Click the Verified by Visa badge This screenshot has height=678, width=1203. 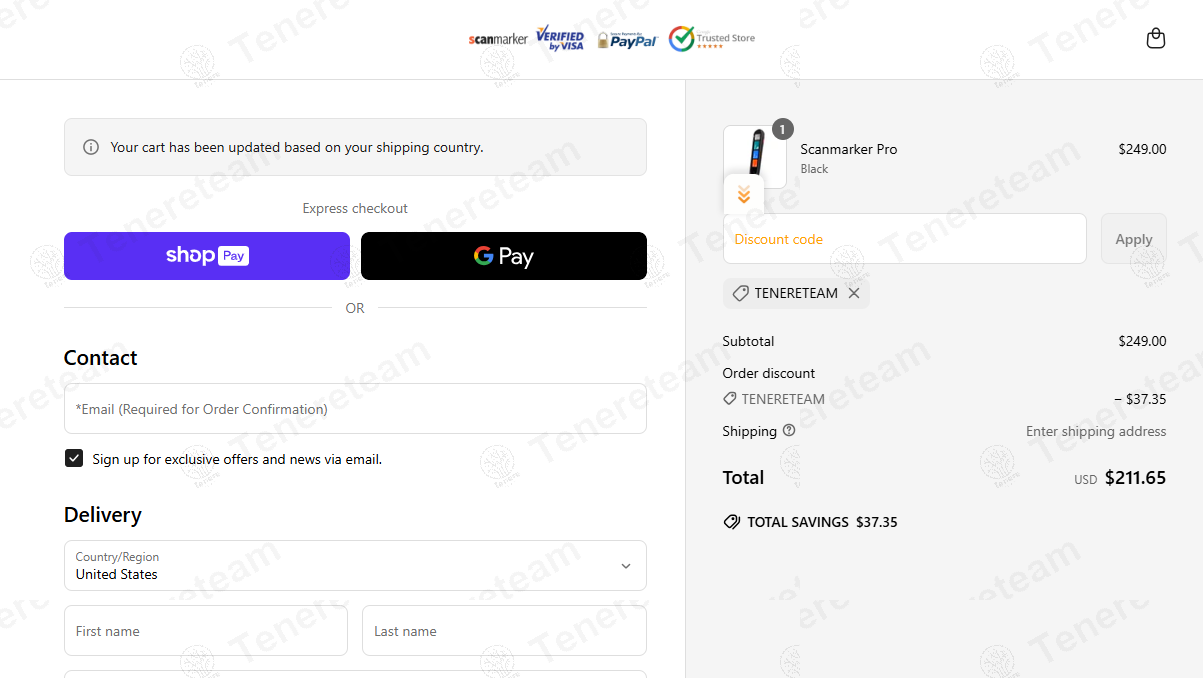560,39
